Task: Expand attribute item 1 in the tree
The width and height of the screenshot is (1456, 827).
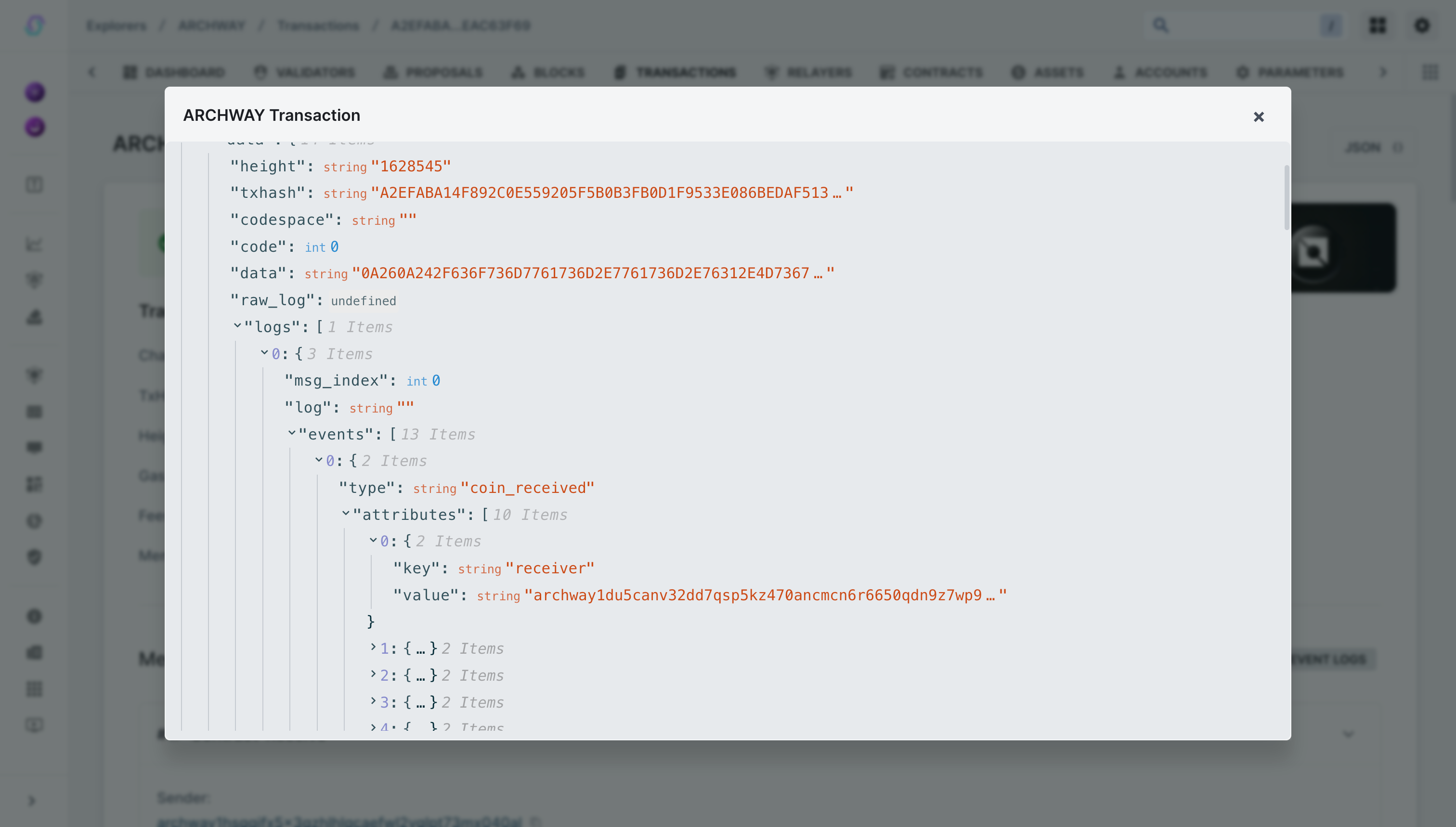Action: [x=373, y=647]
